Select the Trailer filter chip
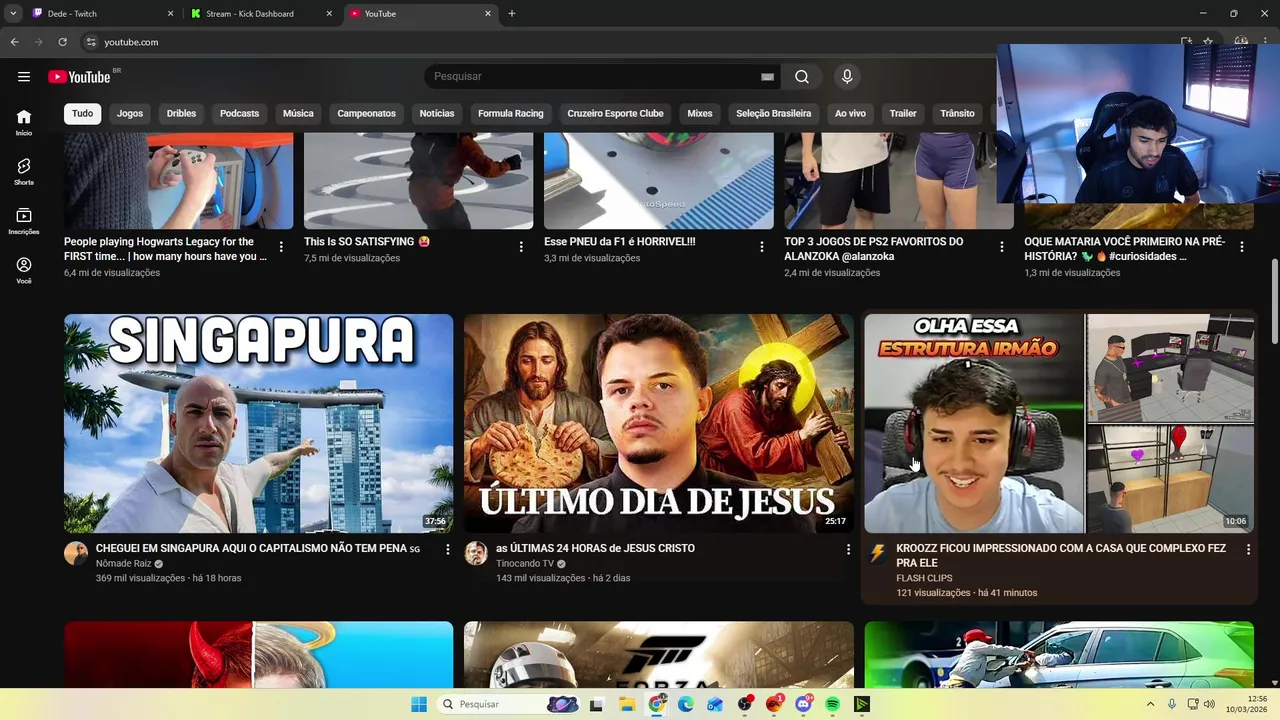Image resolution: width=1280 pixels, height=720 pixels. coord(903,113)
